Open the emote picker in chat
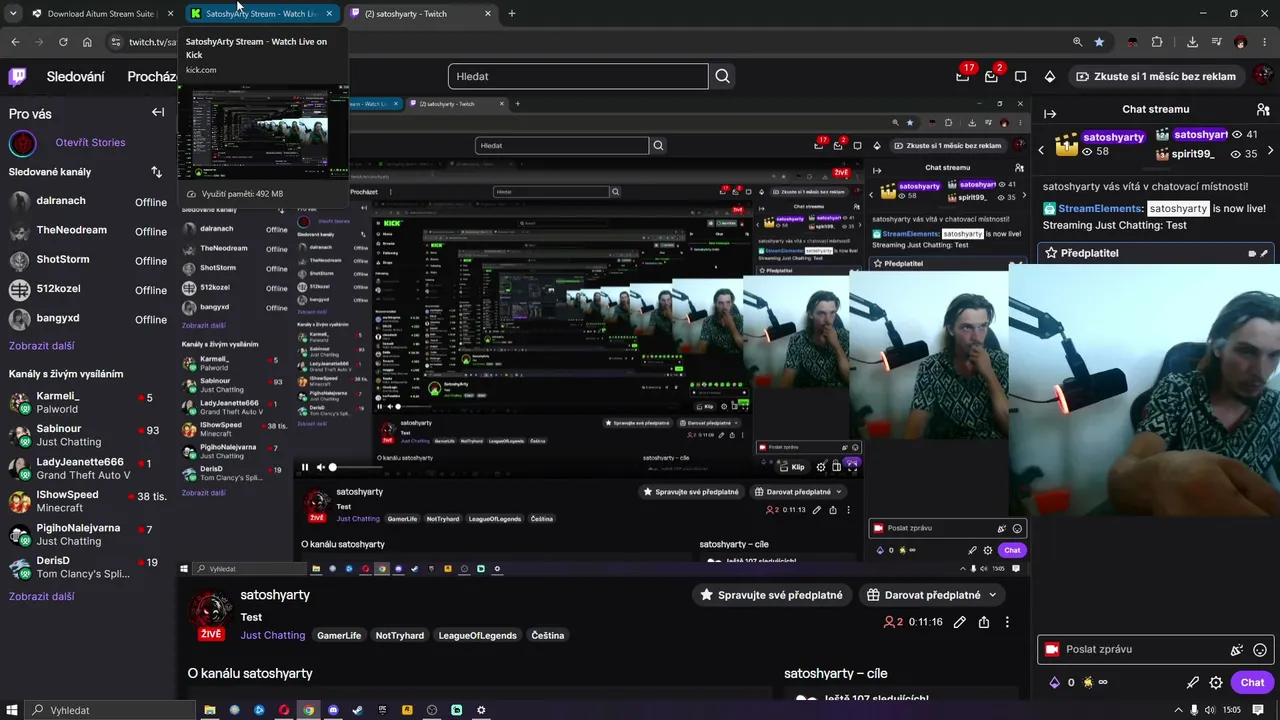This screenshot has height=720, width=1280. click(x=1260, y=650)
